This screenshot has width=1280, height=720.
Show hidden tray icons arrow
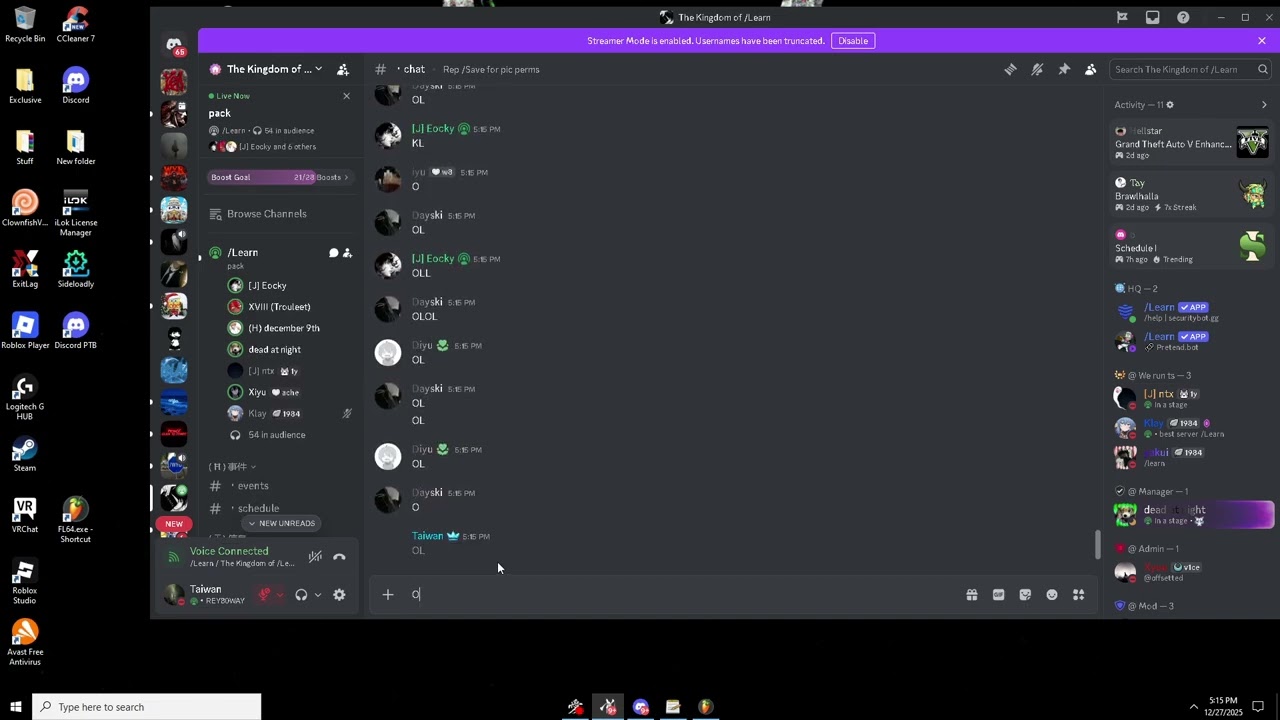click(1193, 707)
